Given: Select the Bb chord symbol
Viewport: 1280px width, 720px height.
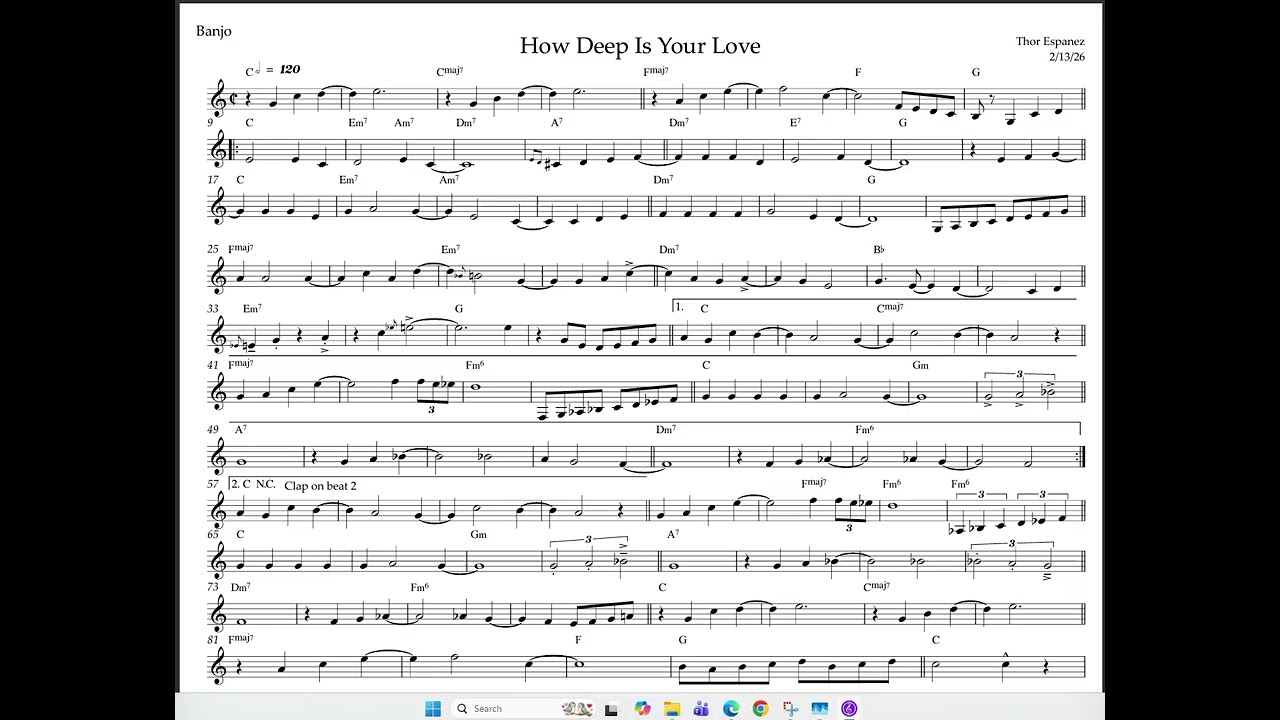Looking at the screenshot, I should pos(879,249).
